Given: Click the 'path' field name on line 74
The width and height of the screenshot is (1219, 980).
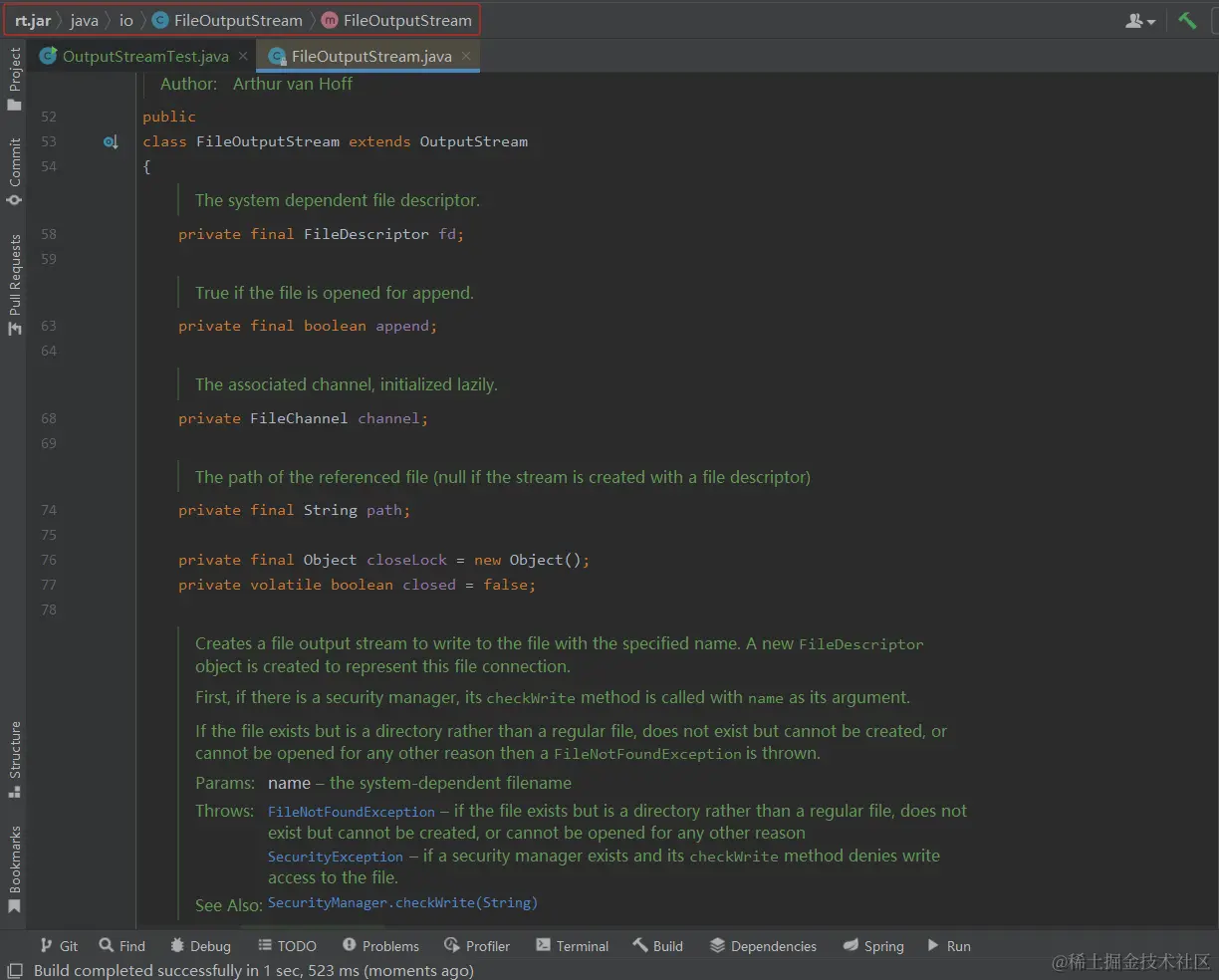Looking at the screenshot, I should pos(384,510).
